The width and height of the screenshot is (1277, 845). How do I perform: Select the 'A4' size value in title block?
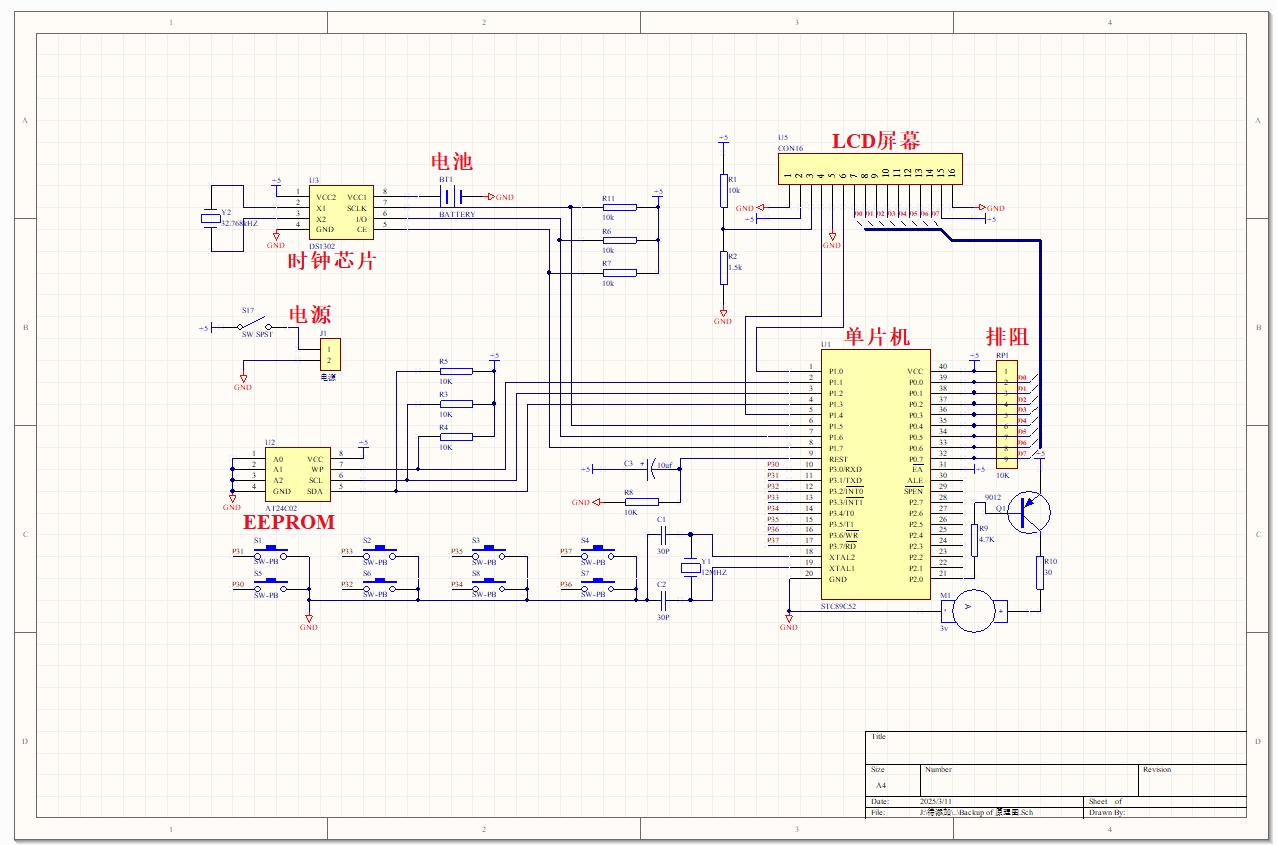click(881, 786)
